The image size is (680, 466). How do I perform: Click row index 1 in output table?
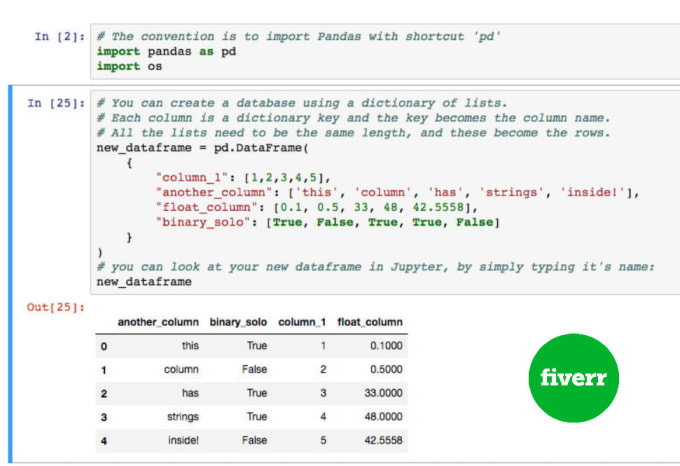coord(104,370)
